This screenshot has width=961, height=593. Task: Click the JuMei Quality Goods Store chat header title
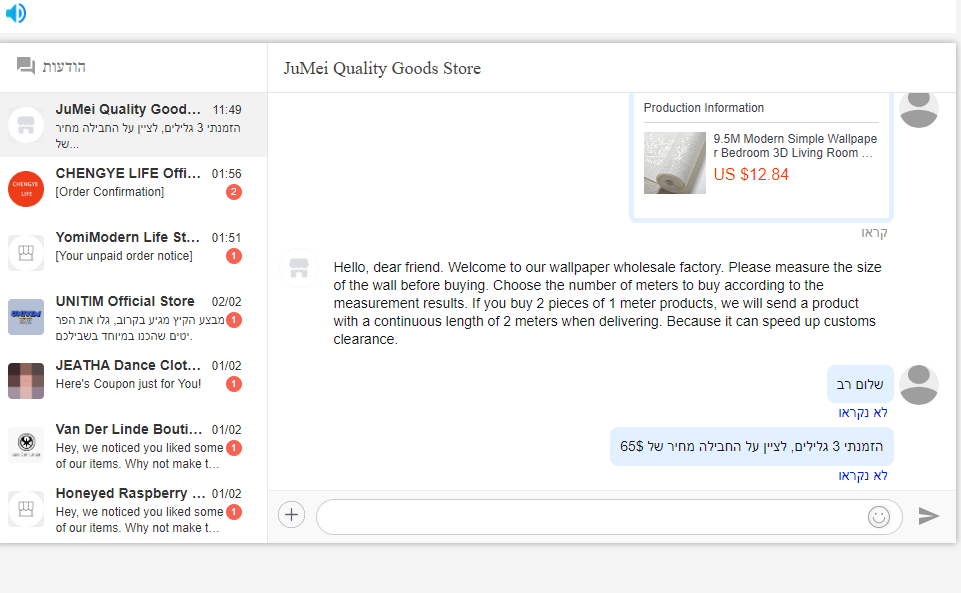382,69
